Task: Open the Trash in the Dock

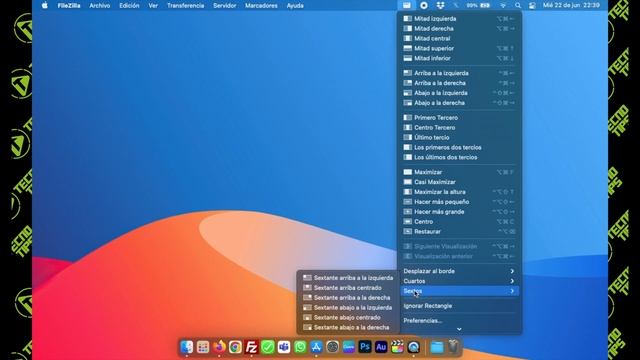Action: (x=453, y=347)
